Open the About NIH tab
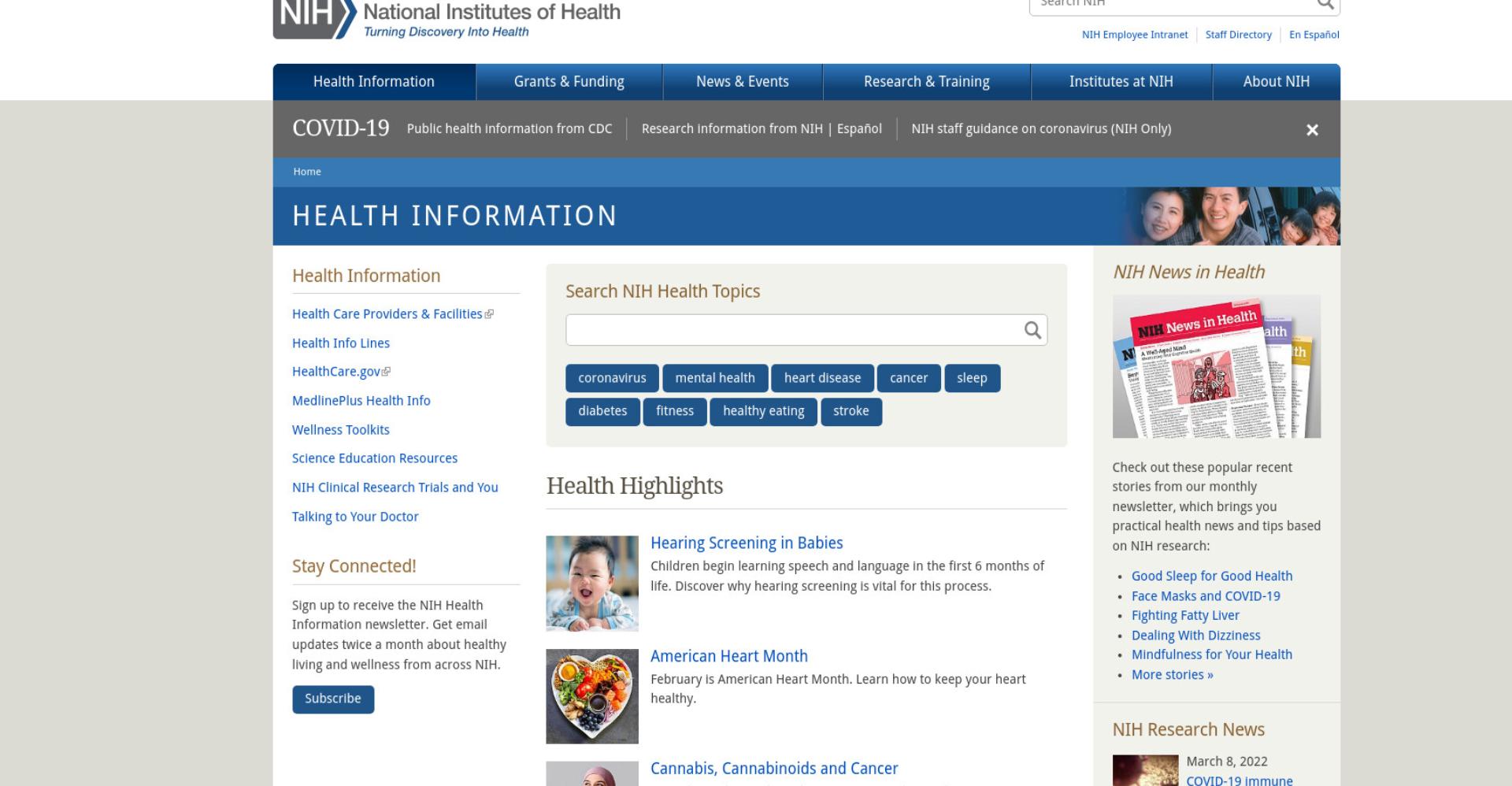This screenshot has width=1512, height=786. pos(1277,82)
